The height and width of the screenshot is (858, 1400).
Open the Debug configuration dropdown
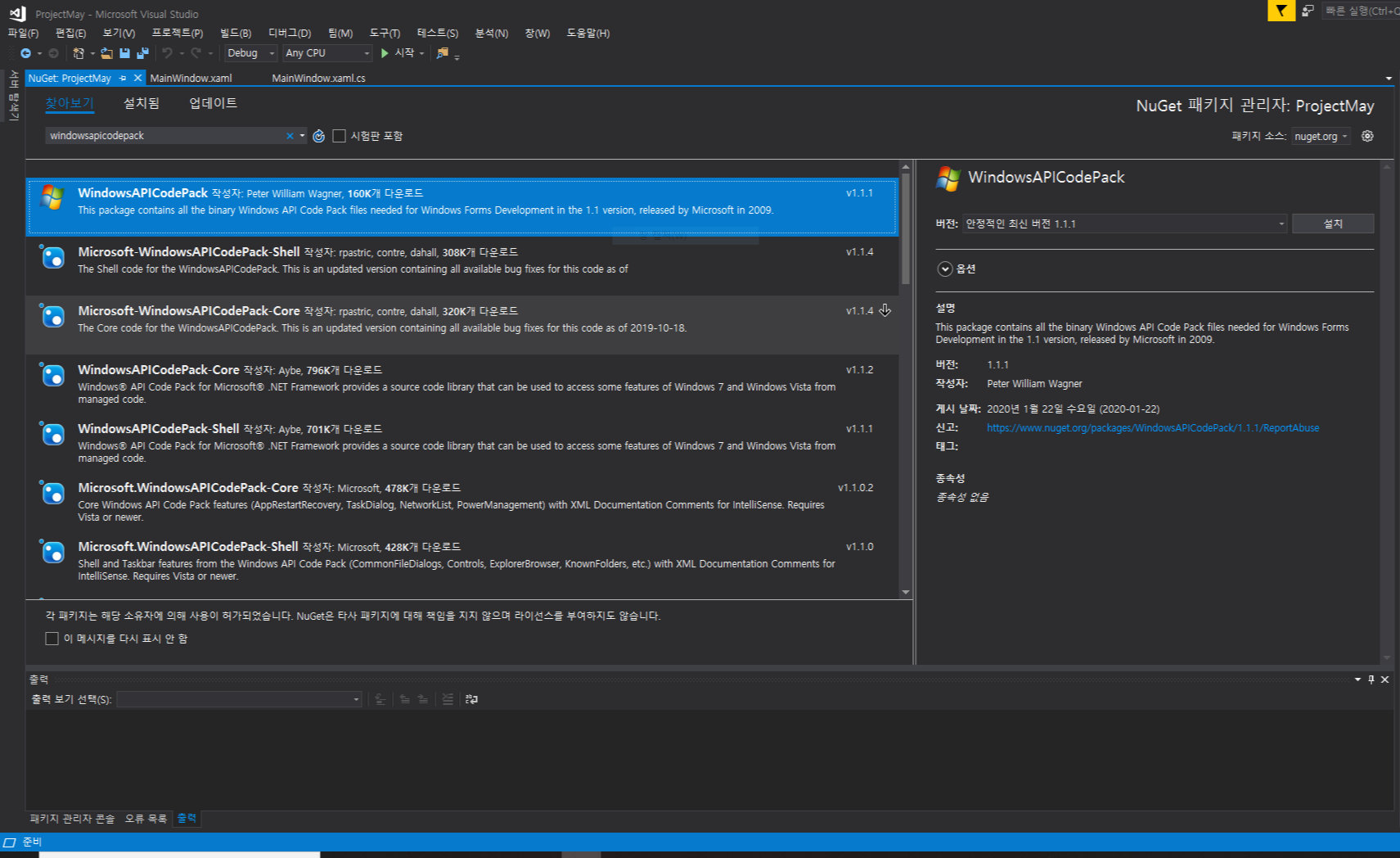251,53
